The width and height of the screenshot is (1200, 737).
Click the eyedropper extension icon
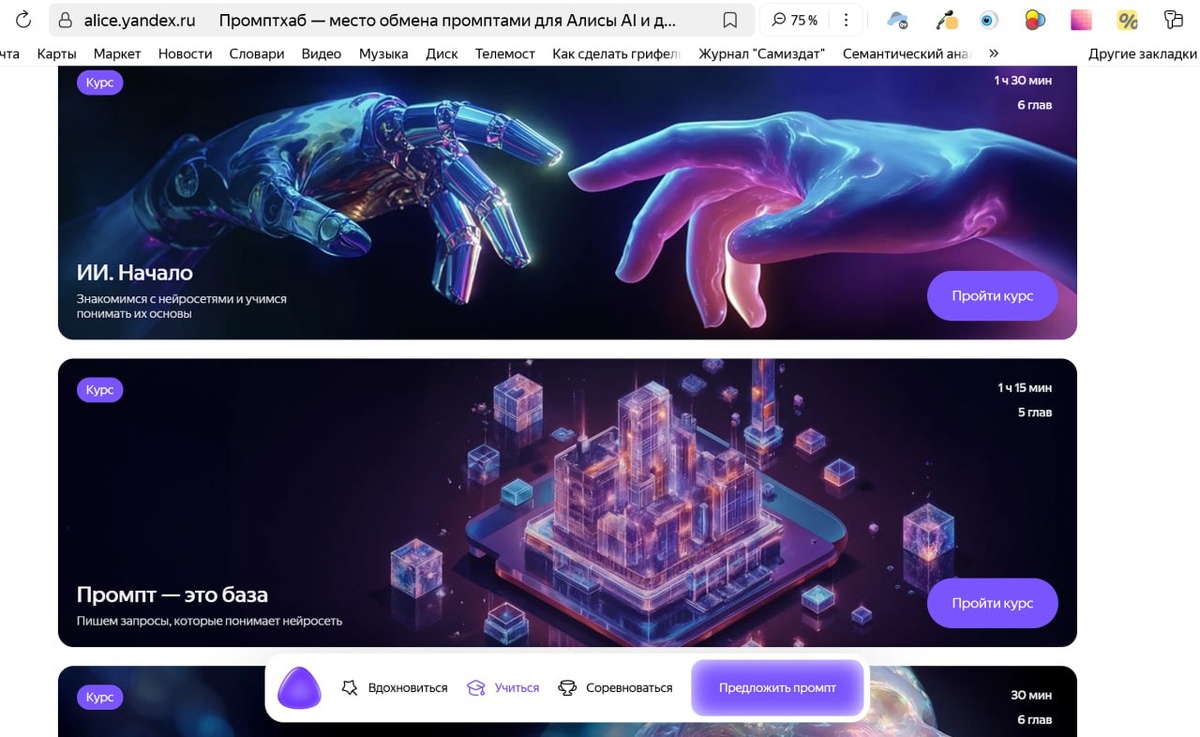946,20
